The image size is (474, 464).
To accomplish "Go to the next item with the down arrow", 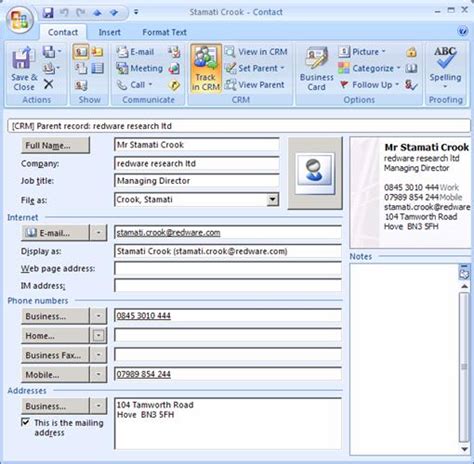I will [x=114, y=13].
